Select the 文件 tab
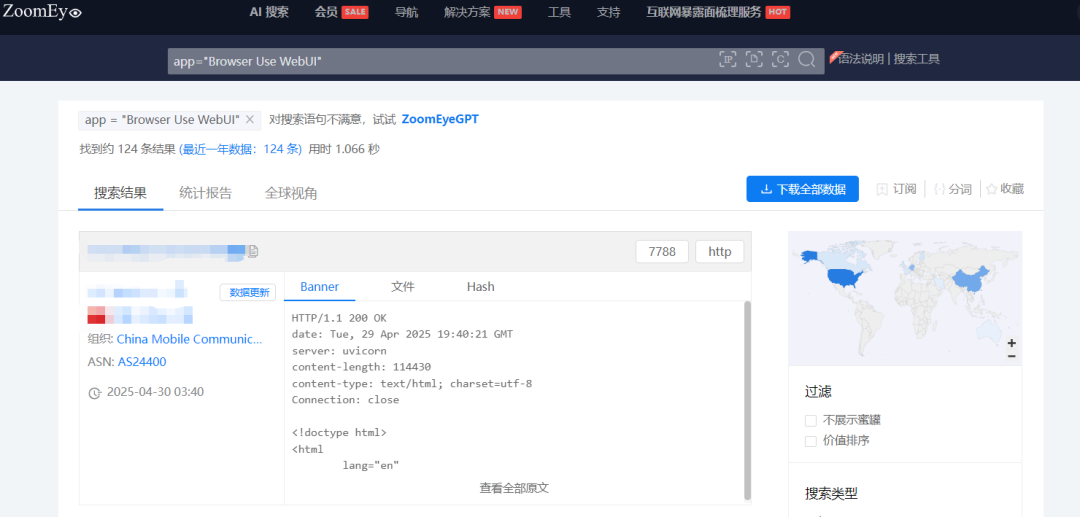The width and height of the screenshot is (1080, 517). 403,287
